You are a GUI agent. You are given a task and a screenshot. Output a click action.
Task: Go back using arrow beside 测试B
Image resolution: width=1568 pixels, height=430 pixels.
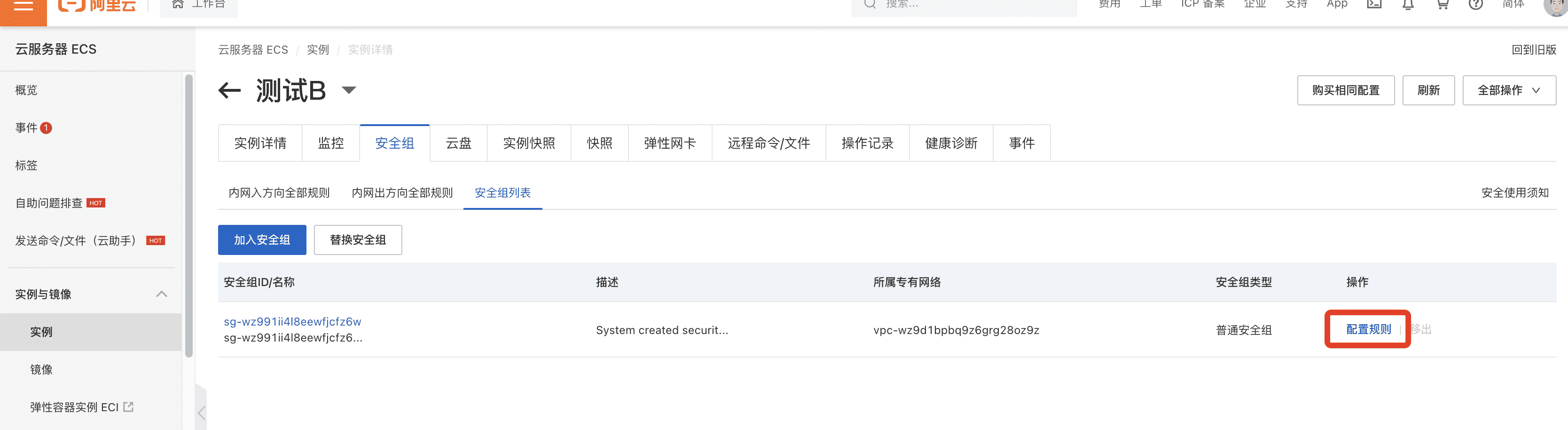tap(229, 91)
